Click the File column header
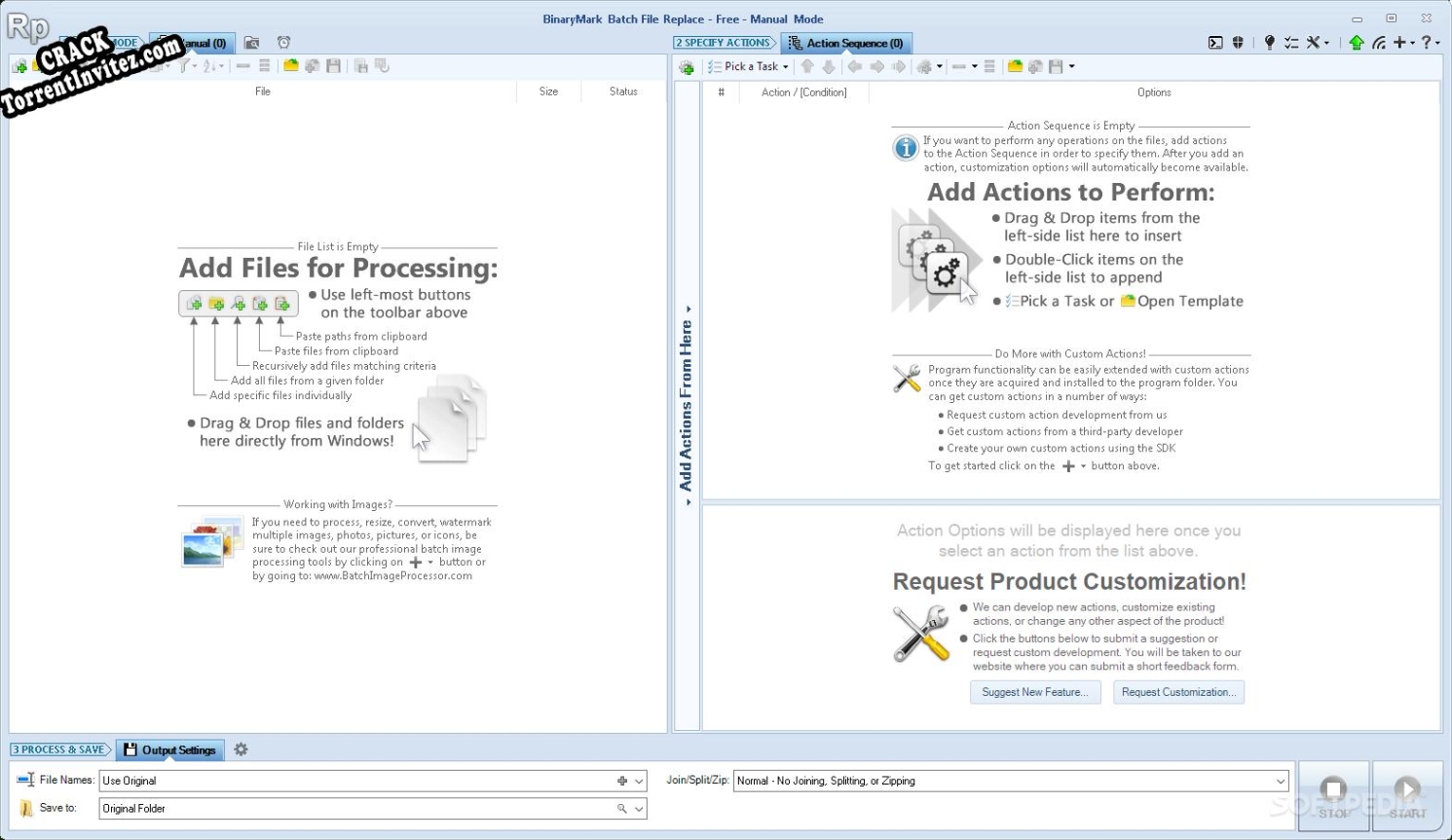Screen dimensions: 1452x840 [x=263, y=91]
